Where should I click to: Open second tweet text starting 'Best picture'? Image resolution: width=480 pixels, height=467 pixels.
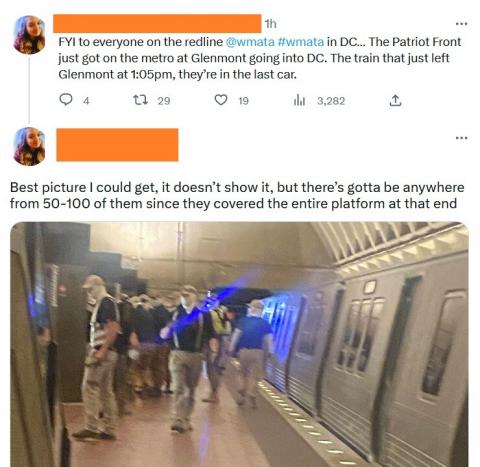click(237, 195)
